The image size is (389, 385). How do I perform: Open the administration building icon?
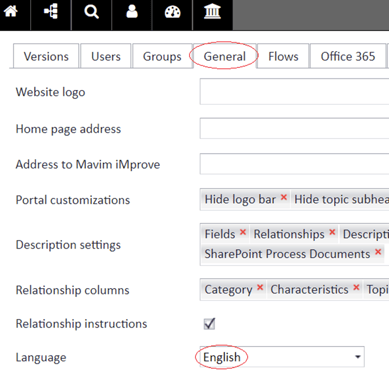(212, 12)
